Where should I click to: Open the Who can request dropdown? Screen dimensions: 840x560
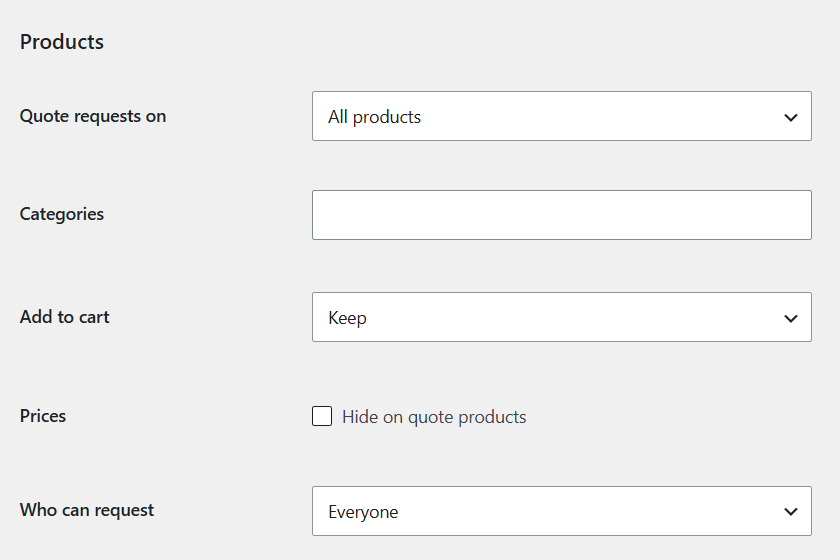[561, 511]
